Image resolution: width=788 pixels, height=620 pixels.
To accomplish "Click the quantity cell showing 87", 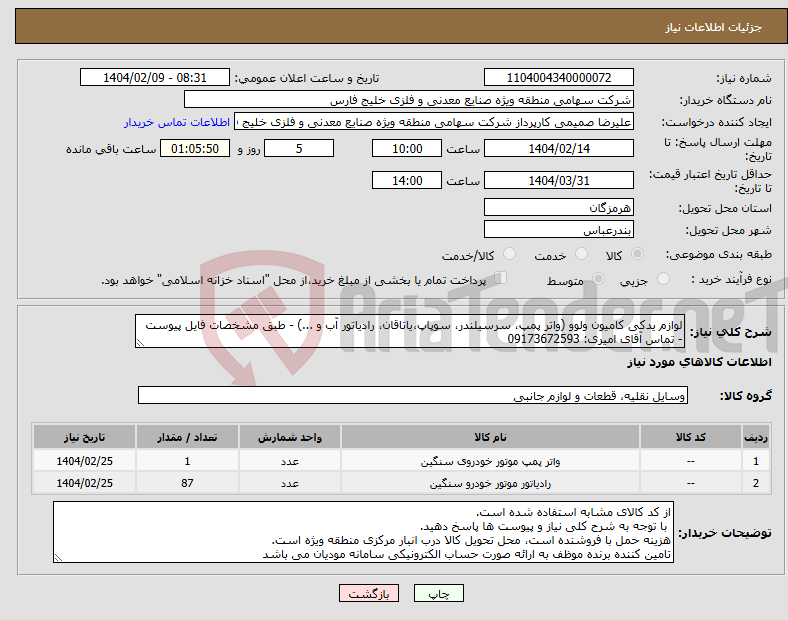I will tap(187, 483).
